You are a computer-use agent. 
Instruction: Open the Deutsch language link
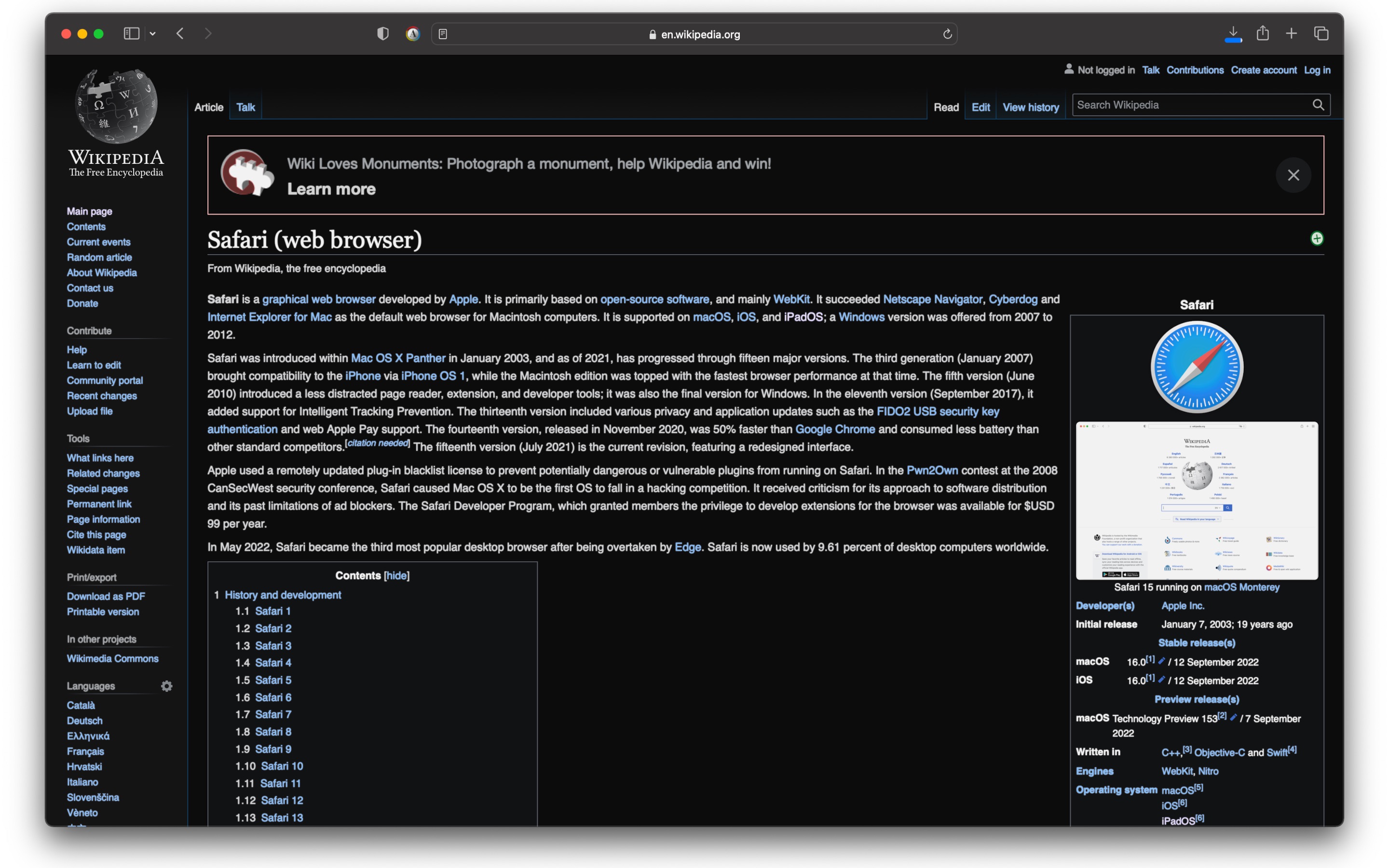click(84, 720)
